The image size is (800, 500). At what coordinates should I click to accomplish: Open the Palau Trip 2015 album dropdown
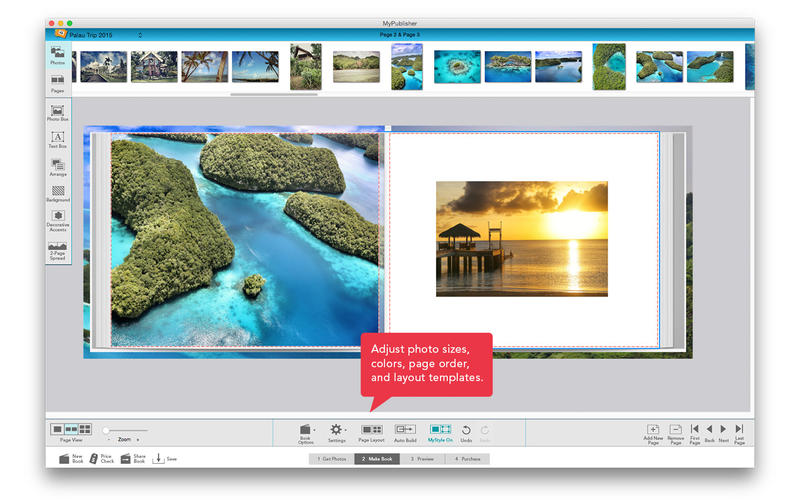click(100, 35)
